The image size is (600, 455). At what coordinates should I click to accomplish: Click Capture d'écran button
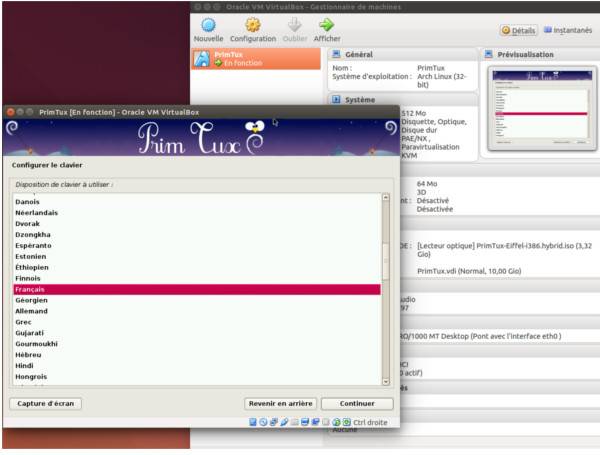(46, 403)
